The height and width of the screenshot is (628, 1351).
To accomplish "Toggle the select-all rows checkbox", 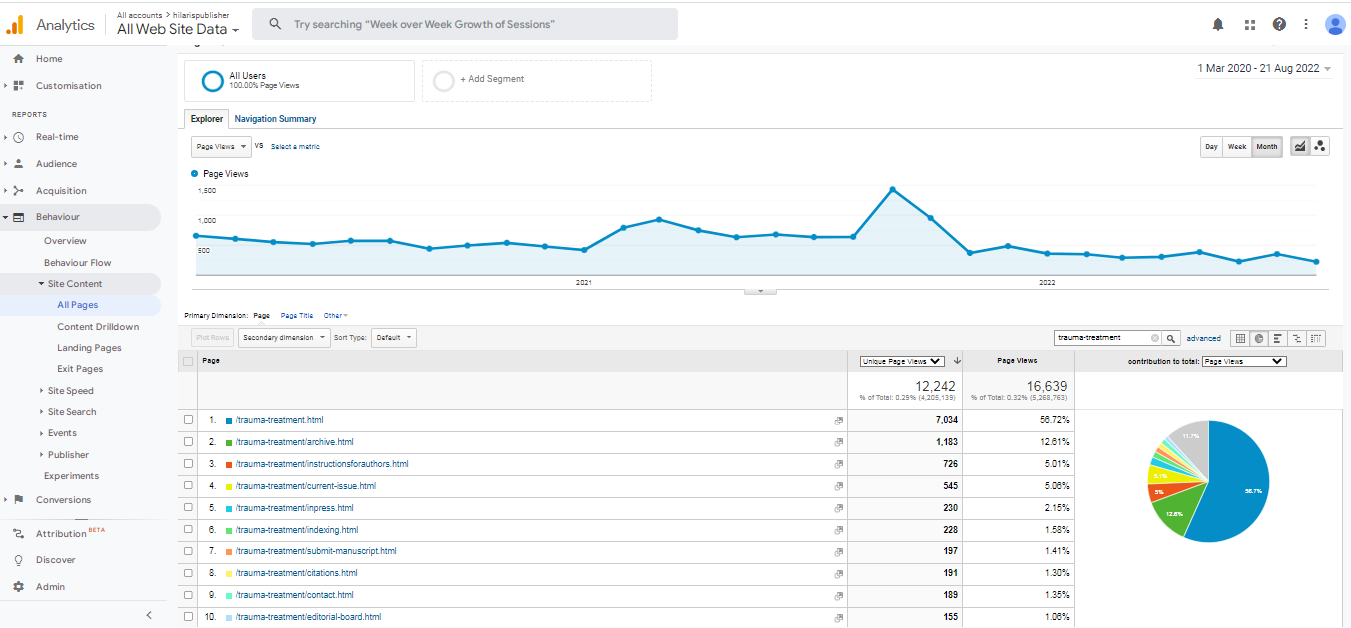I will click(x=189, y=361).
